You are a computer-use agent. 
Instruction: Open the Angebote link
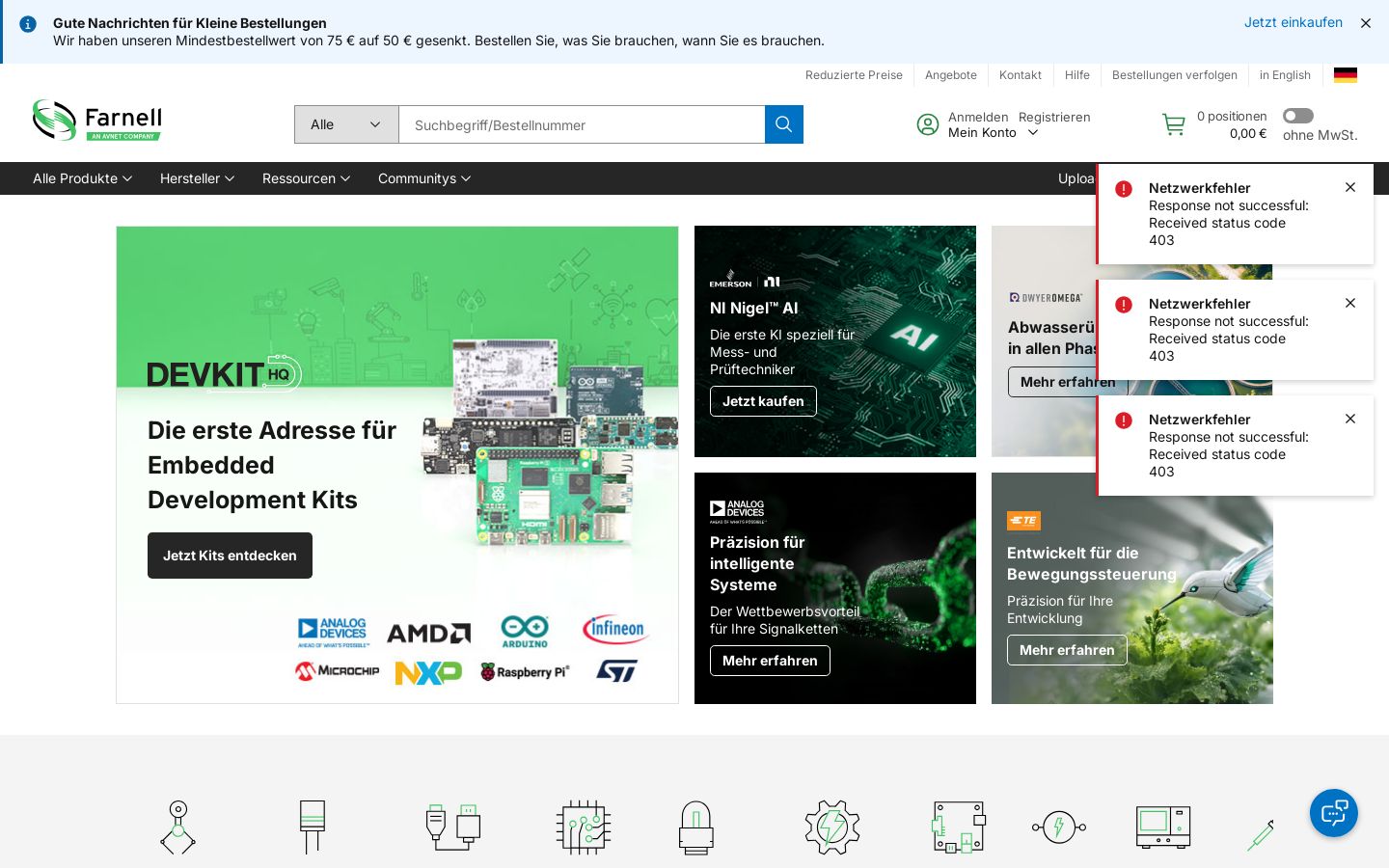click(x=951, y=75)
